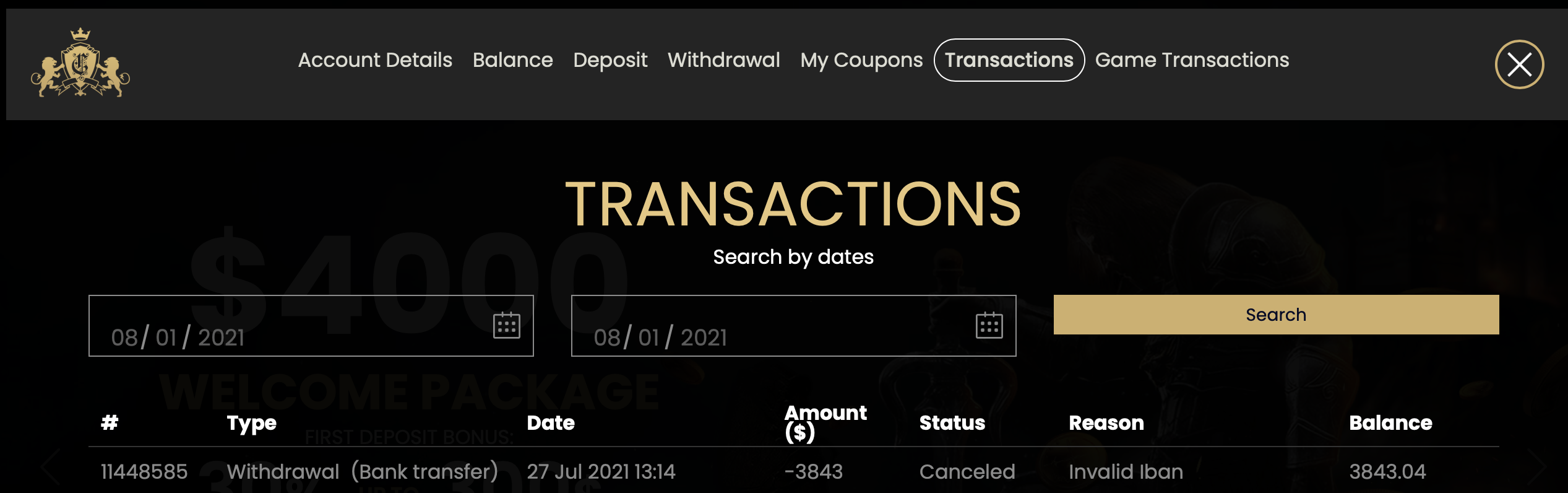Open the Account Details tab

tap(375, 60)
